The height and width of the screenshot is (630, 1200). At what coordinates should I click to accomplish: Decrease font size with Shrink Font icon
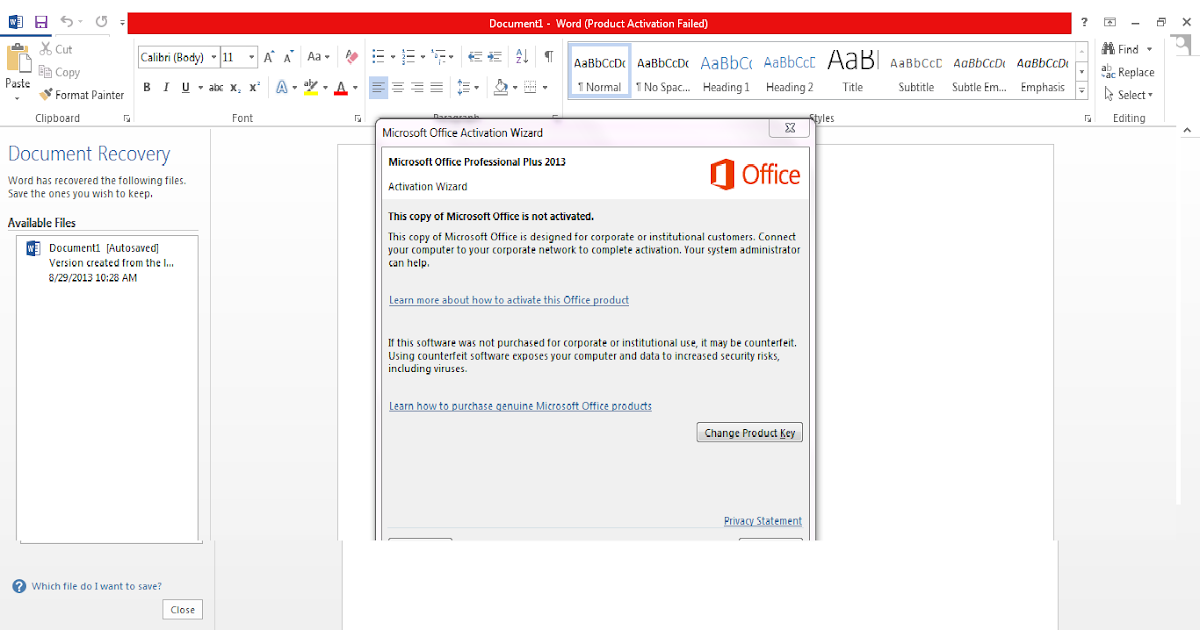(x=288, y=57)
